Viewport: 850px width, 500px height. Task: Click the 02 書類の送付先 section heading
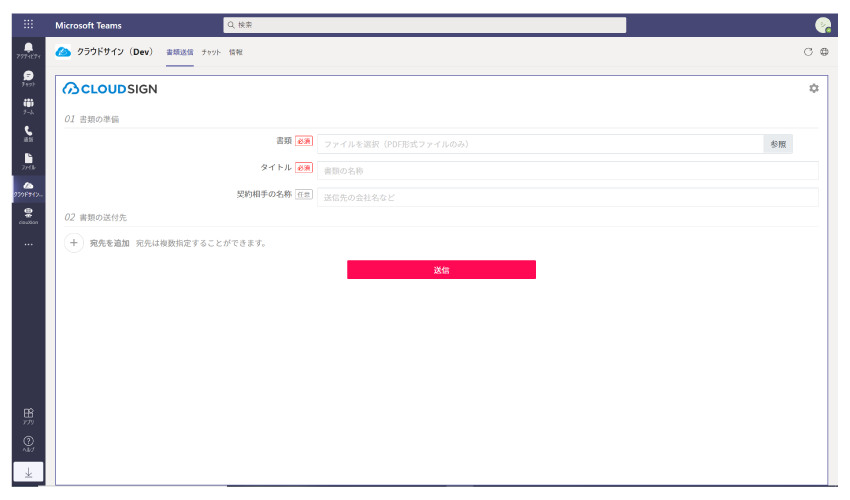click(95, 217)
